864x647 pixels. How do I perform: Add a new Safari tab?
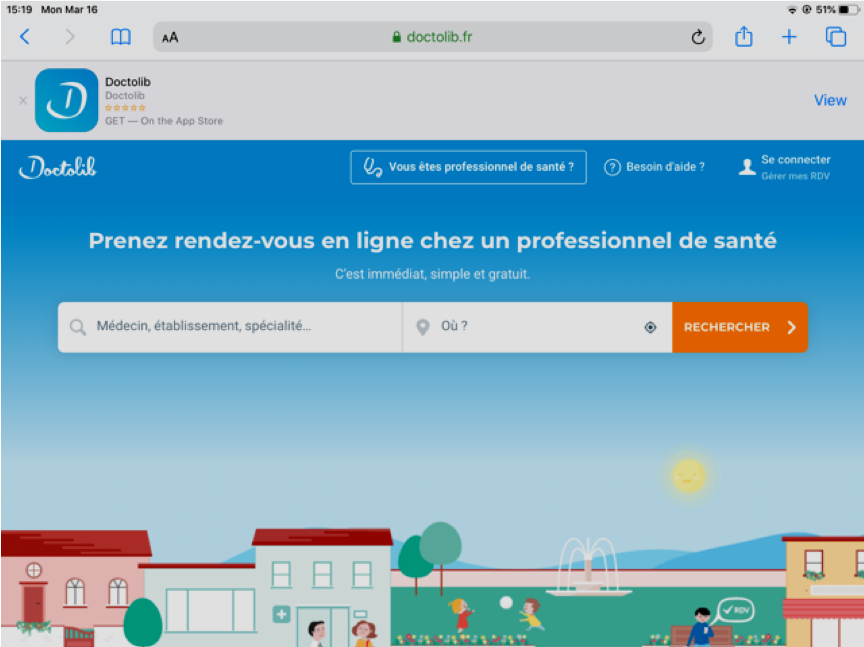789,37
